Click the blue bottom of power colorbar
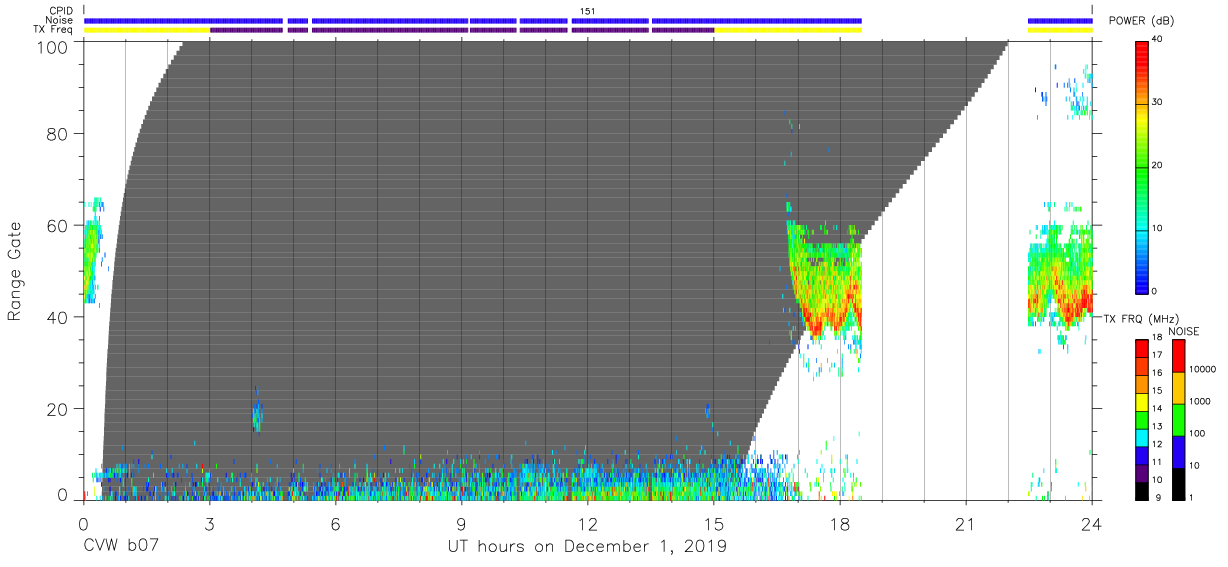Viewport: 1228px width, 567px height. pos(1141,277)
